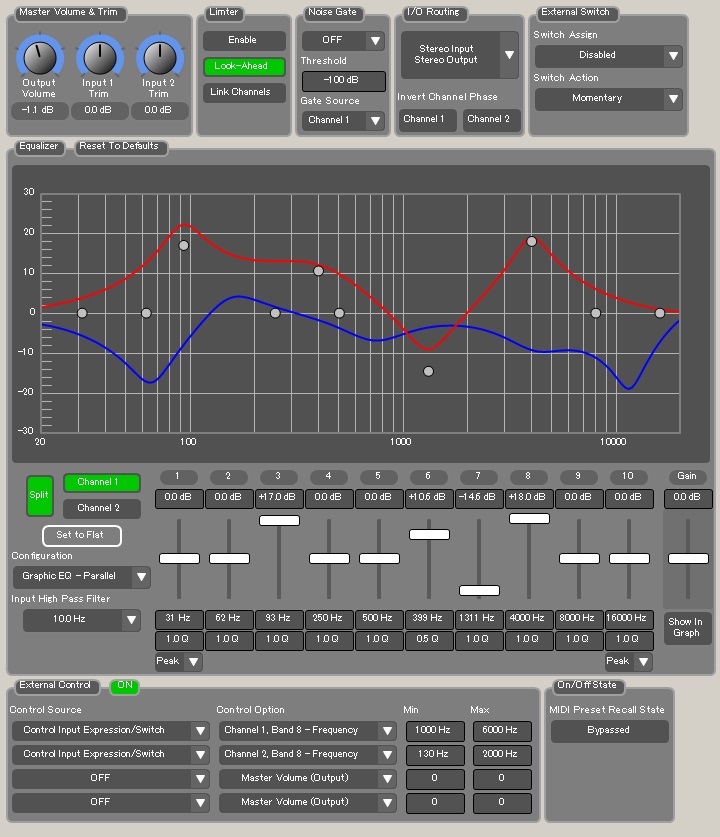Click band 7 gain -14.6 dB field
Image resolution: width=720 pixels, height=837 pixels.
pyautogui.click(x=479, y=498)
